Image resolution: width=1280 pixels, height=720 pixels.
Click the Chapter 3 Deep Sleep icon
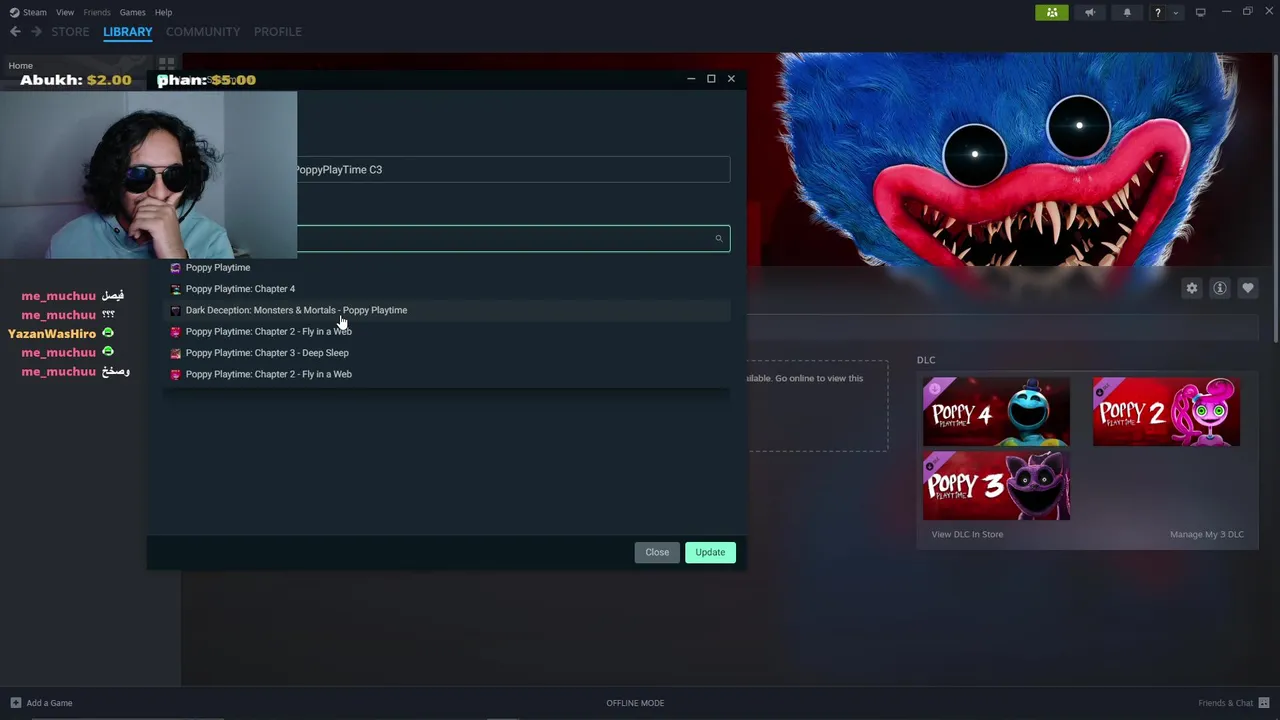point(176,353)
